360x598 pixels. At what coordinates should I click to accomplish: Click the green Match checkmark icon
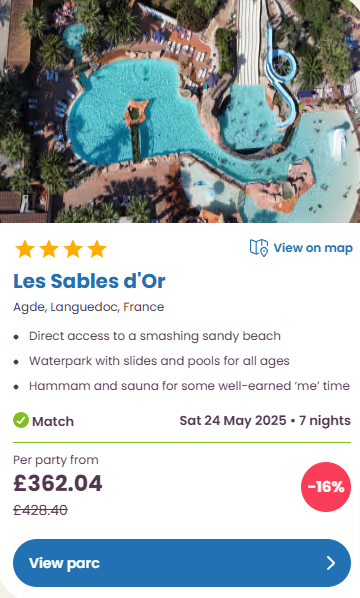(21, 420)
